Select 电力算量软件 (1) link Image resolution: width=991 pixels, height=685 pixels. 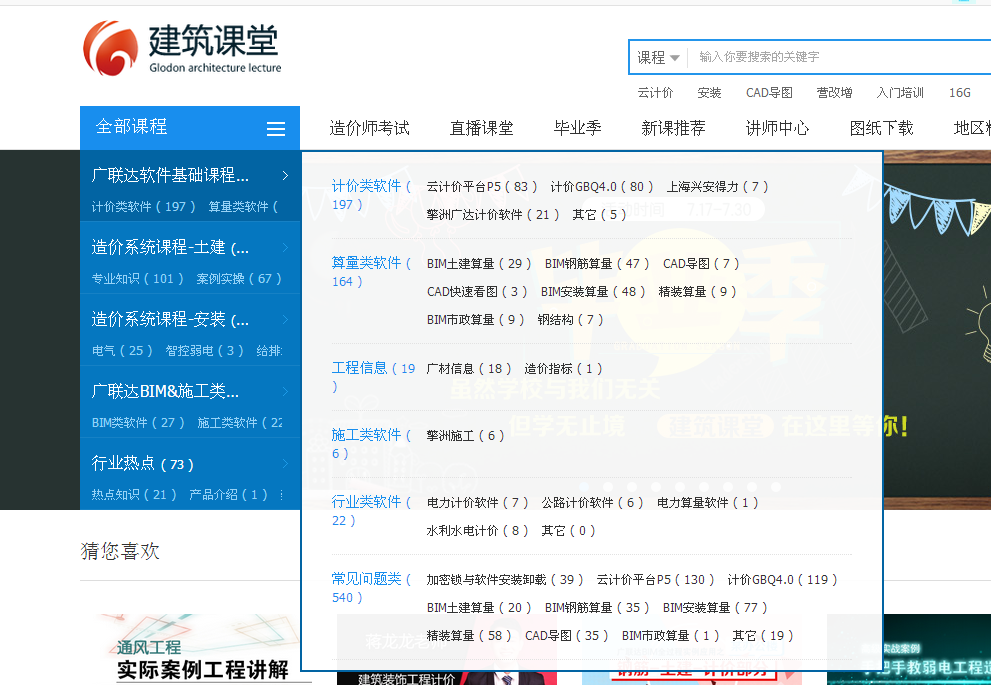[x=707, y=503]
